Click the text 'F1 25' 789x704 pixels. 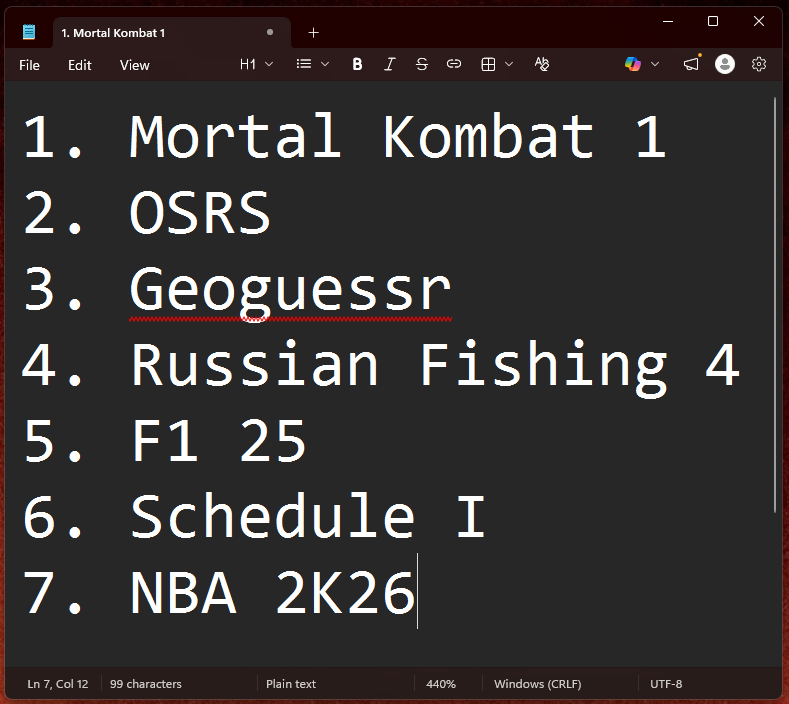(218, 441)
